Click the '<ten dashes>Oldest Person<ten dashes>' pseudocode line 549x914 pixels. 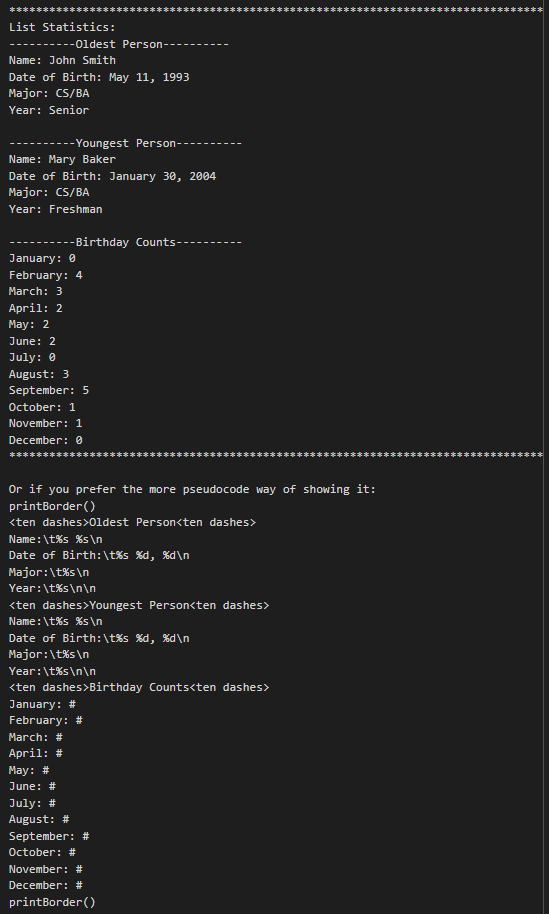click(x=132, y=522)
